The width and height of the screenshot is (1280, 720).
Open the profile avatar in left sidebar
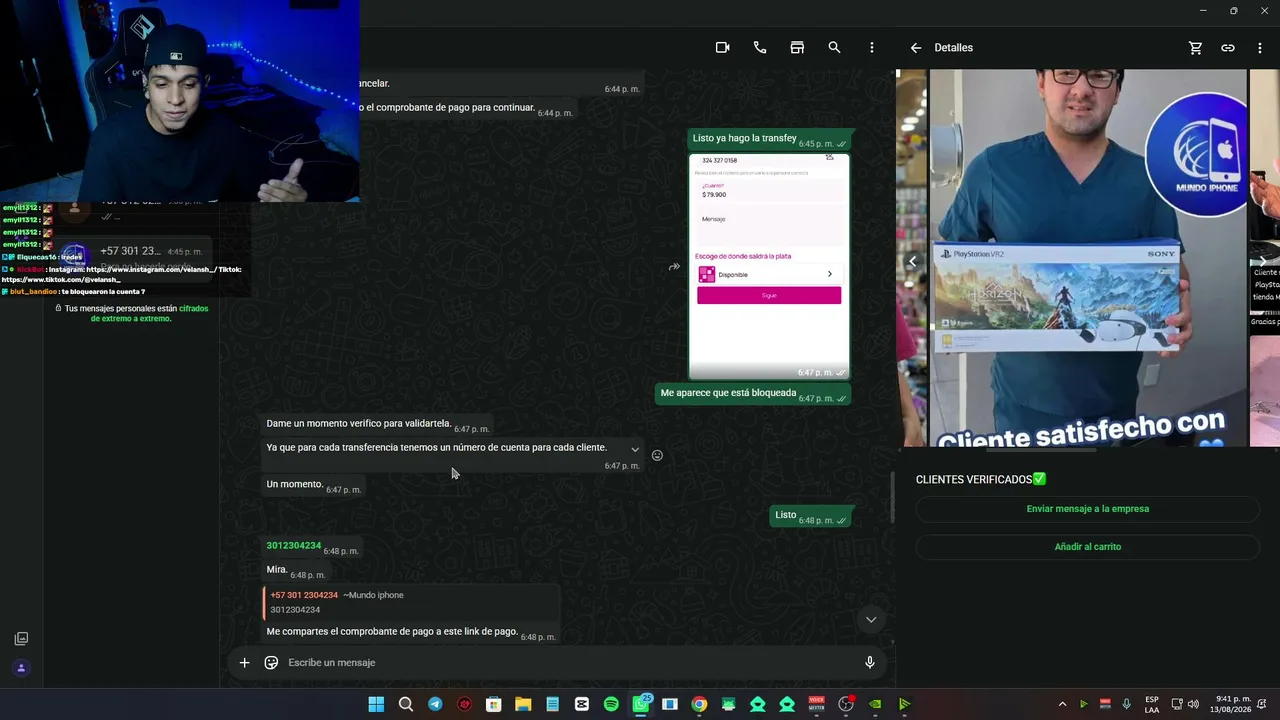click(21, 668)
